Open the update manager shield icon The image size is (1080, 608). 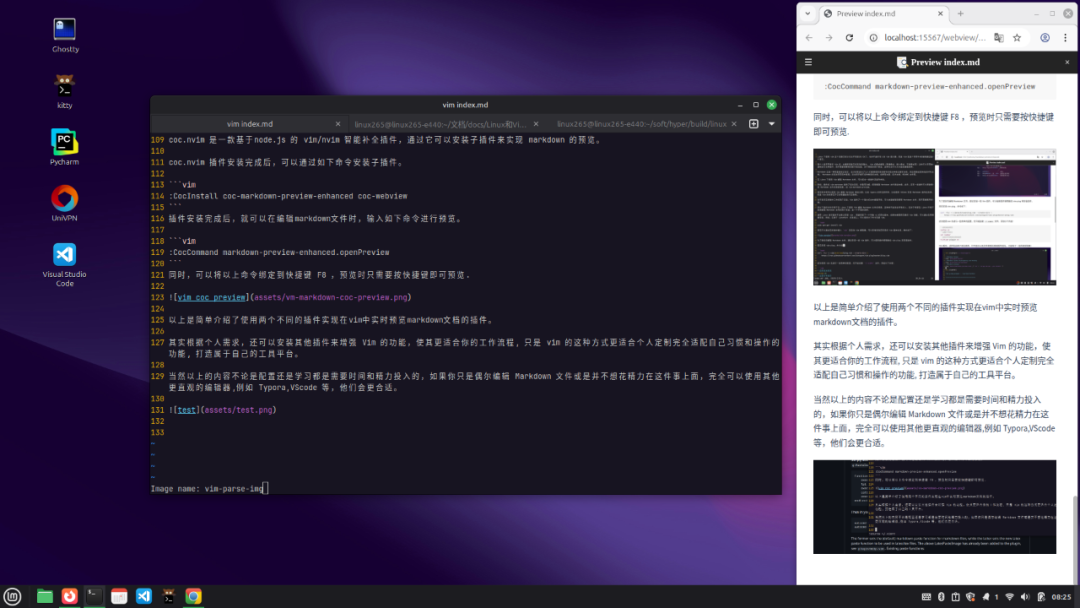pos(970,597)
